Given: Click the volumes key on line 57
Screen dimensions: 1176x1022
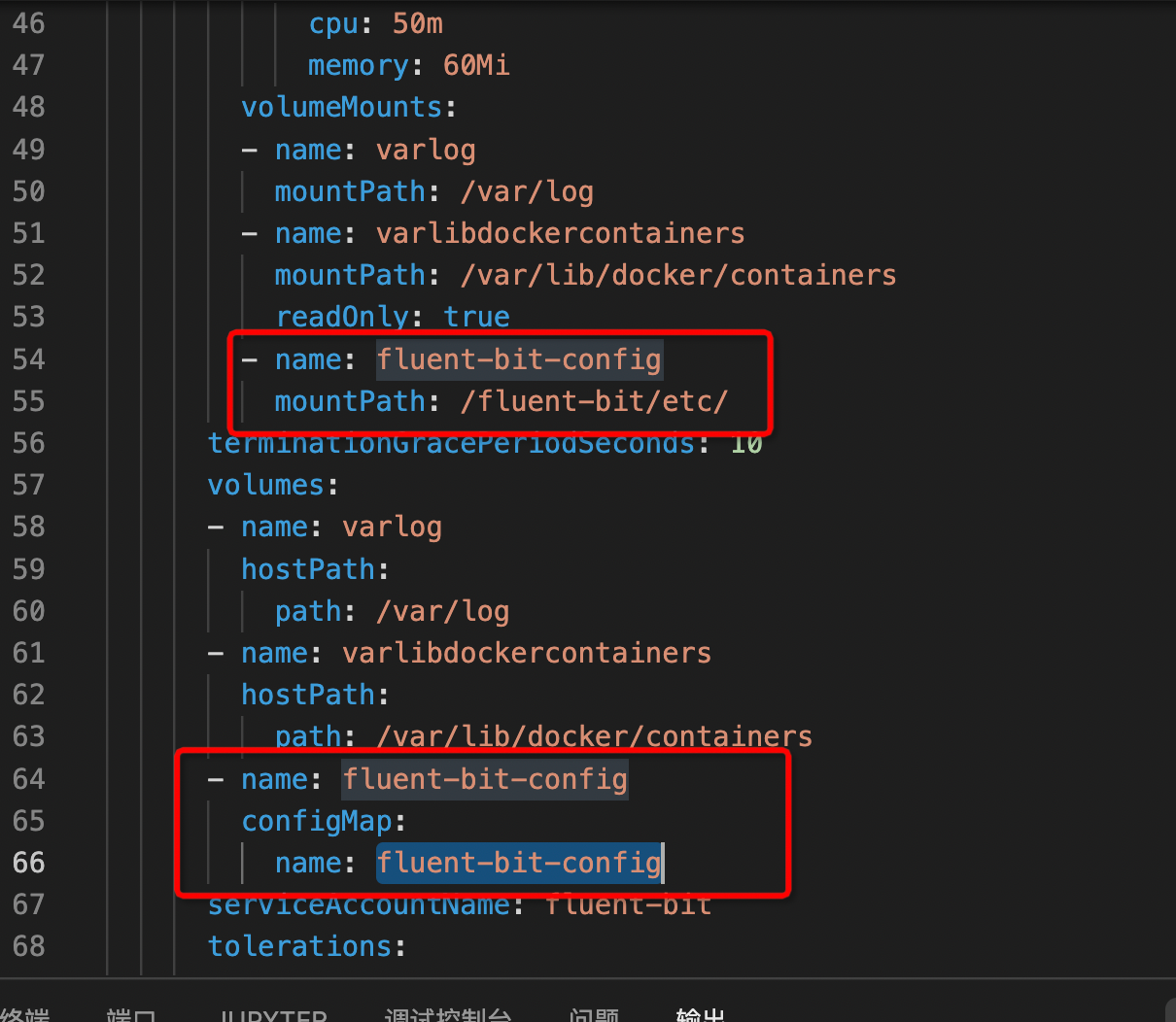Looking at the screenshot, I should (265, 485).
